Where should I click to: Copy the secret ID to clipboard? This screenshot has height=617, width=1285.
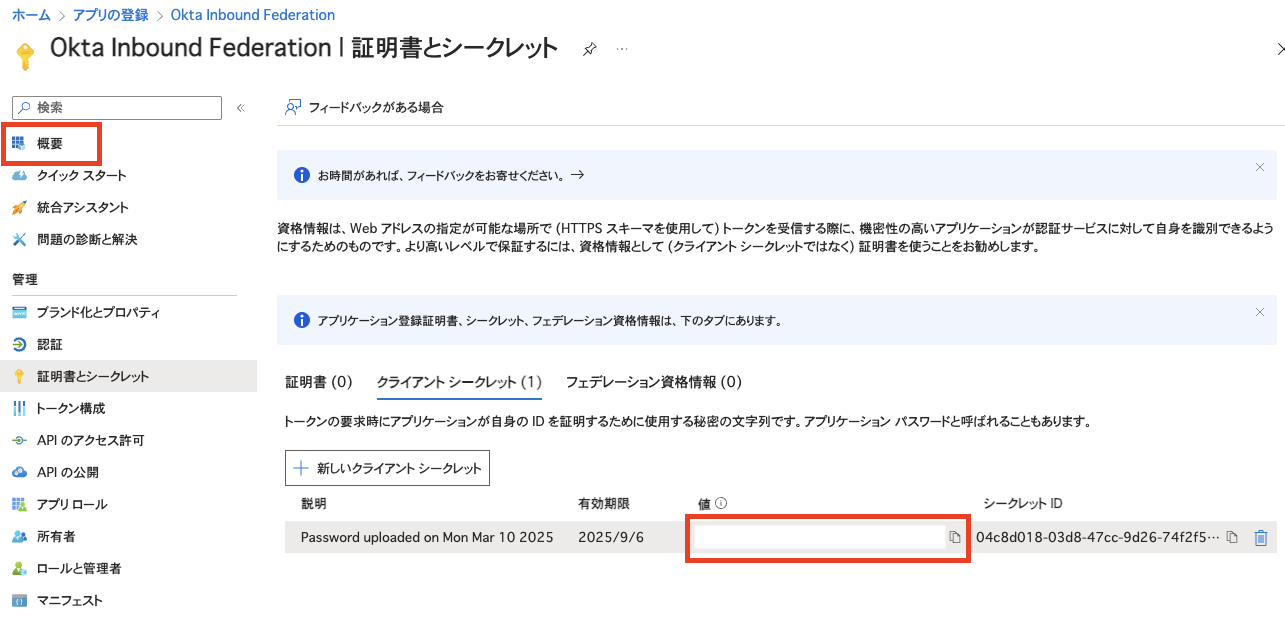click(1232, 538)
